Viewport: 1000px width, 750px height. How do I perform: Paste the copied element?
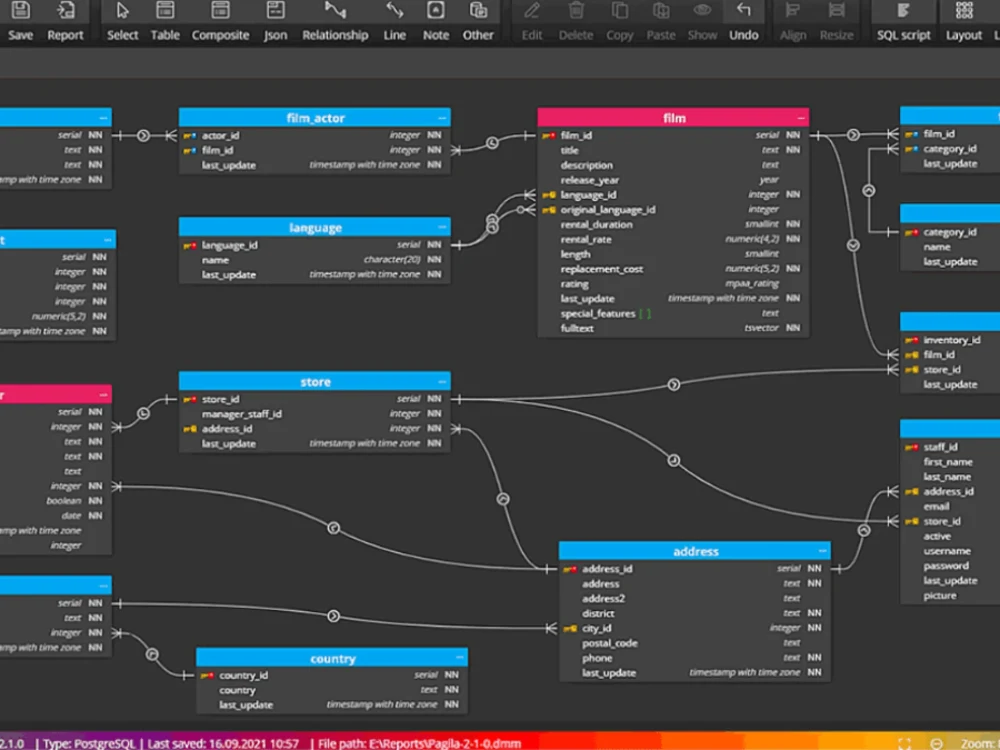point(661,22)
